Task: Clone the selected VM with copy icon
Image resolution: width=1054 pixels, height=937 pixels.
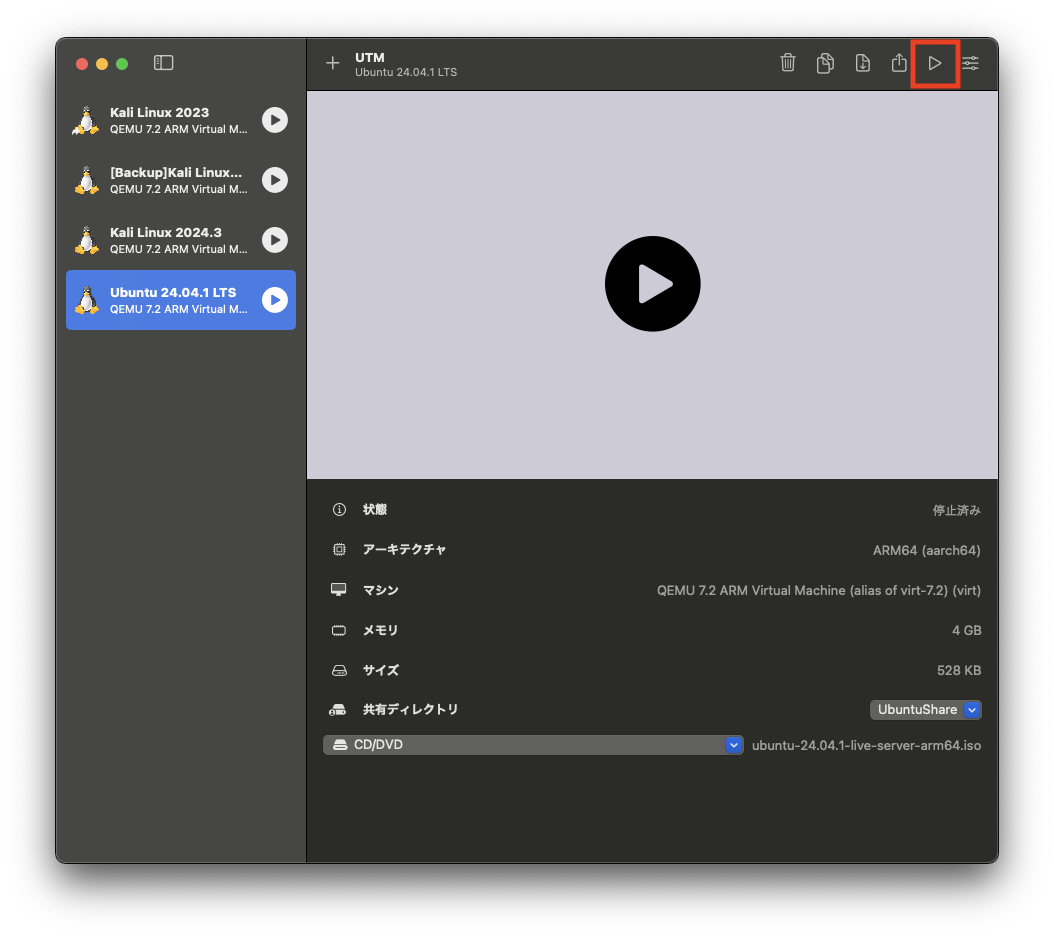Action: click(825, 63)
